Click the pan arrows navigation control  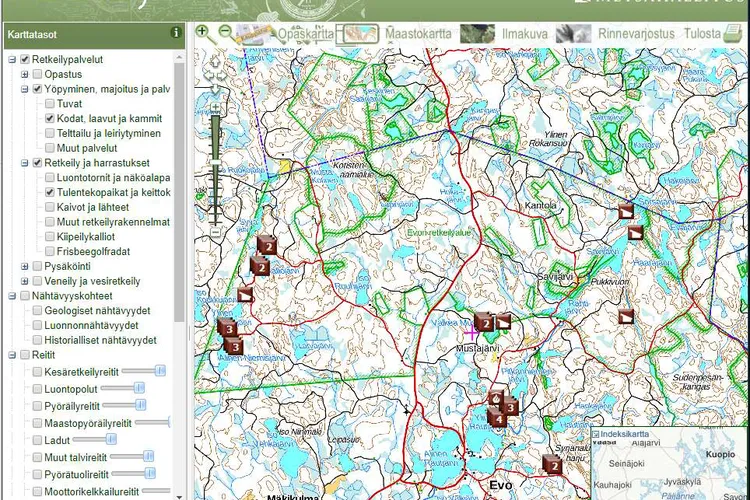214,72
